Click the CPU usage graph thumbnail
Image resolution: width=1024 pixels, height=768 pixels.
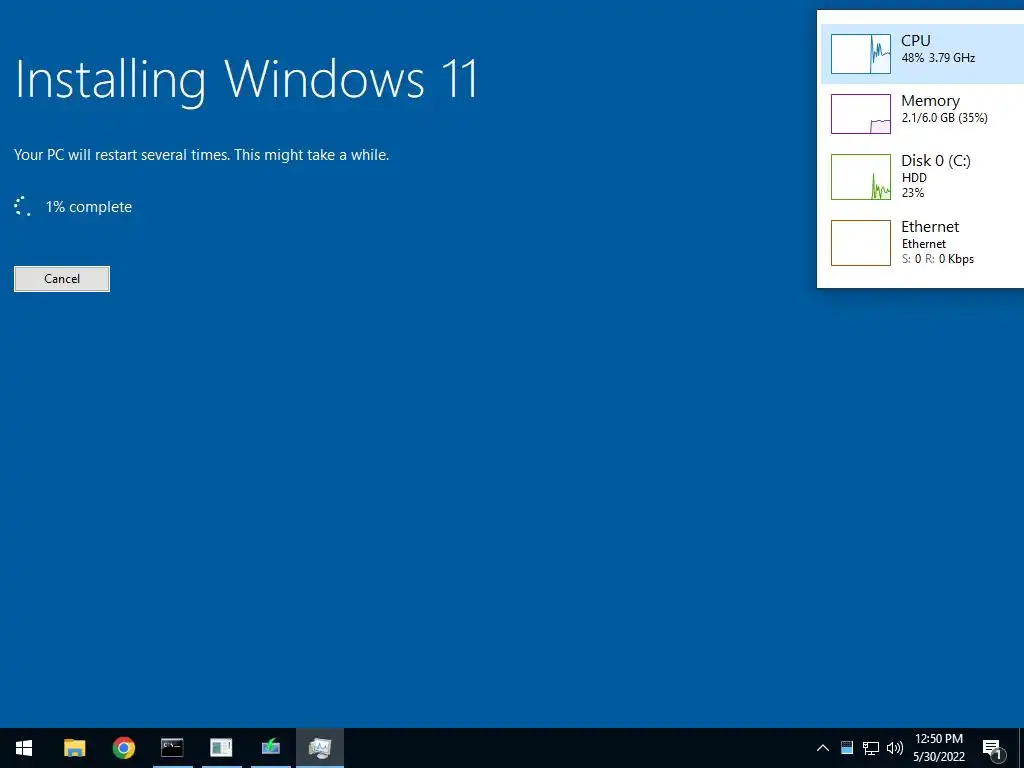pyautogui.click(x=861, y=54)
